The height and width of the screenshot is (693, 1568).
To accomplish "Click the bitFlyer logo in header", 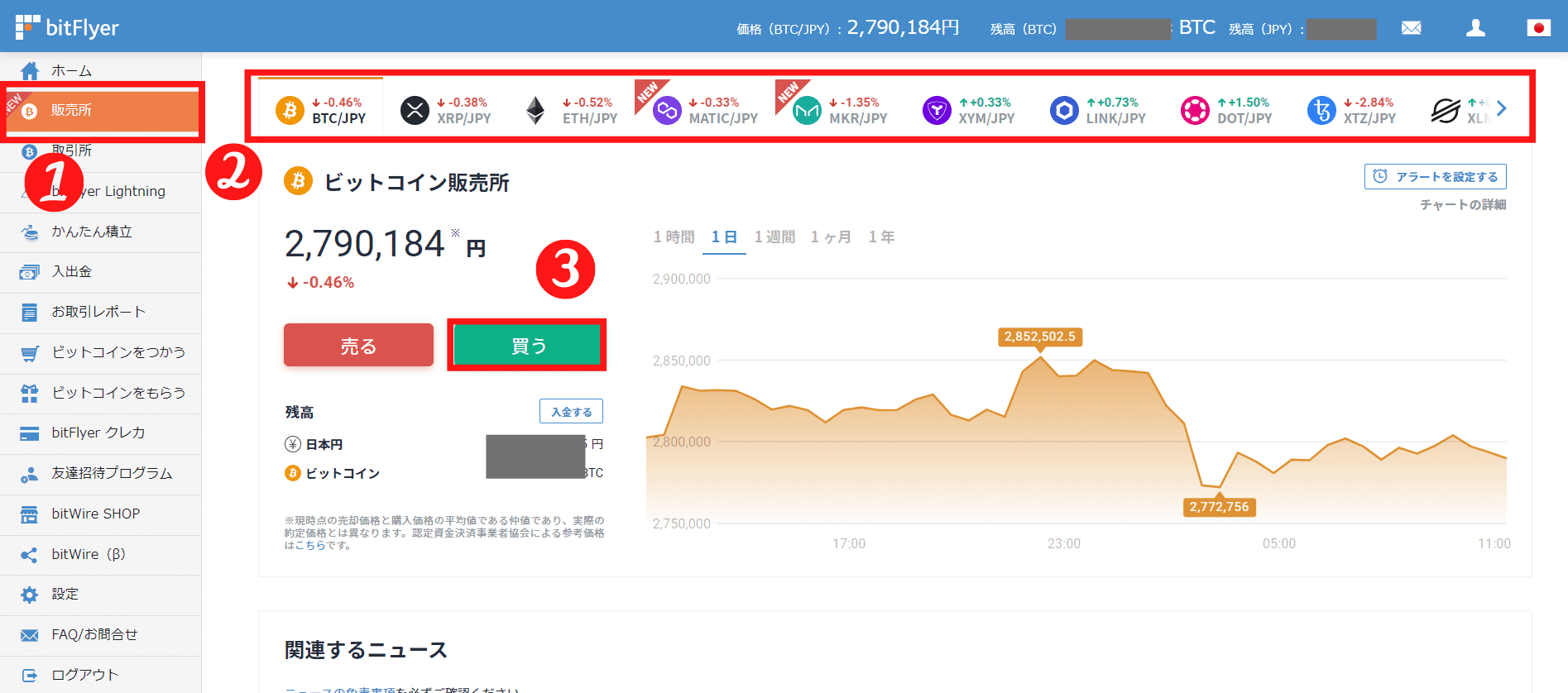I will [x=67, y=27].
